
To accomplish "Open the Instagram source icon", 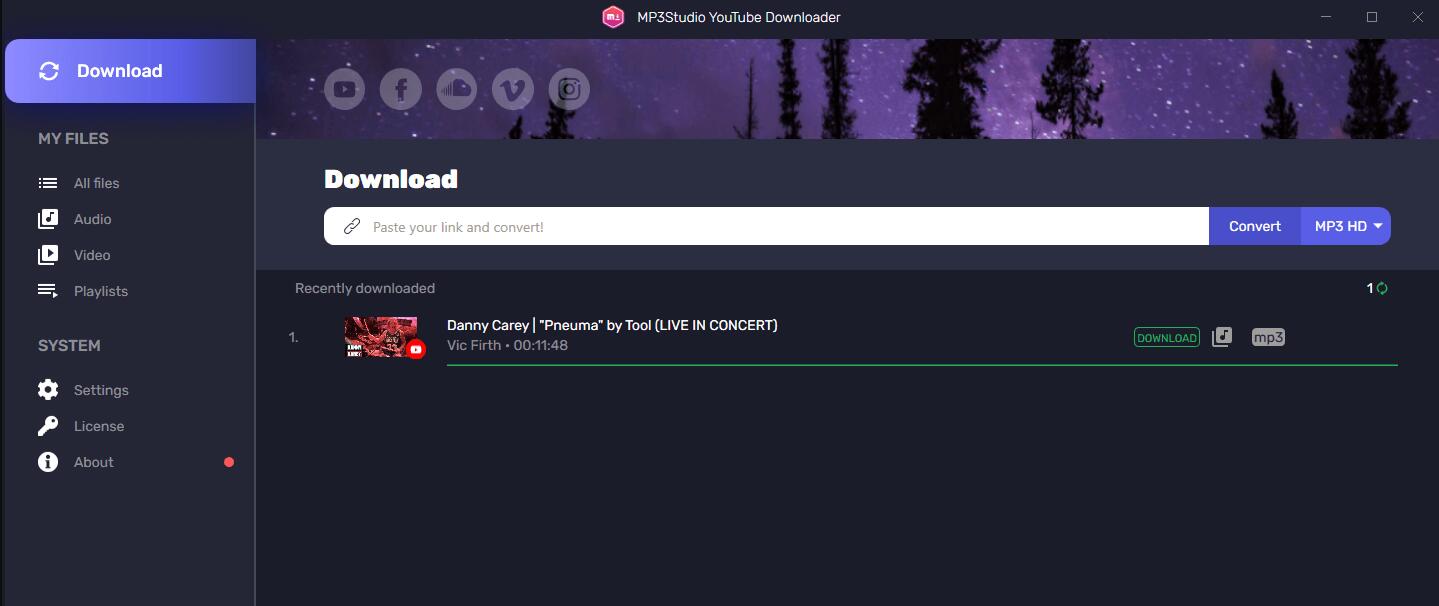I will [569, 90].
